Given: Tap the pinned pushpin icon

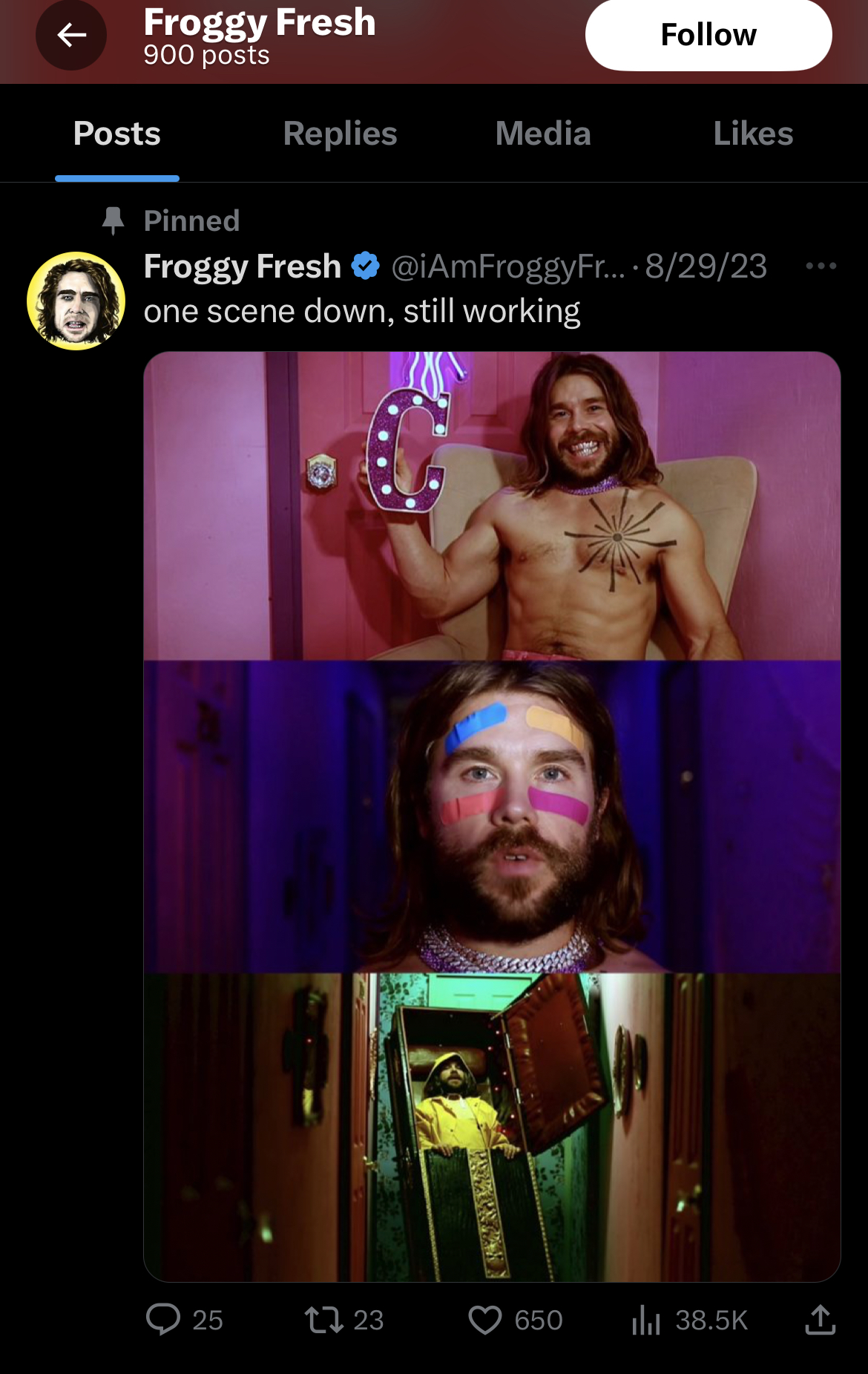Looking at the screenshot, I should (113, 220).
